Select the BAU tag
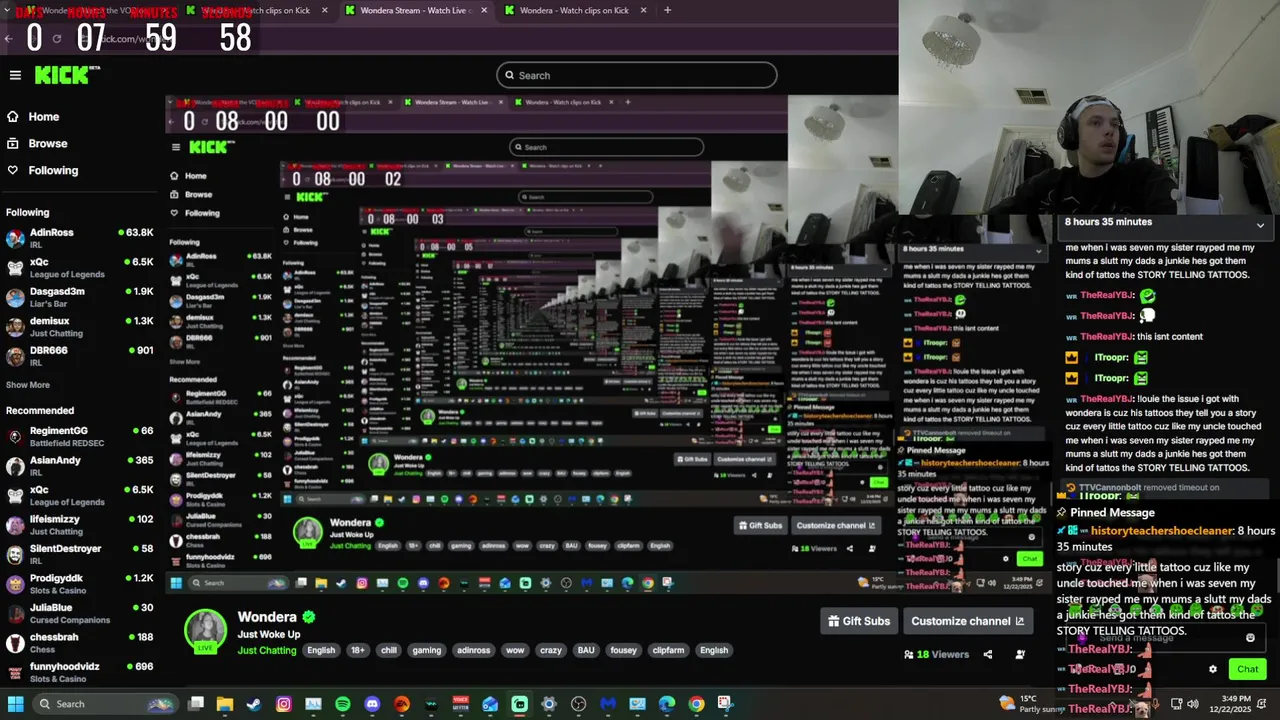This screenshot has height=720, width=1280. coord(586,650)
